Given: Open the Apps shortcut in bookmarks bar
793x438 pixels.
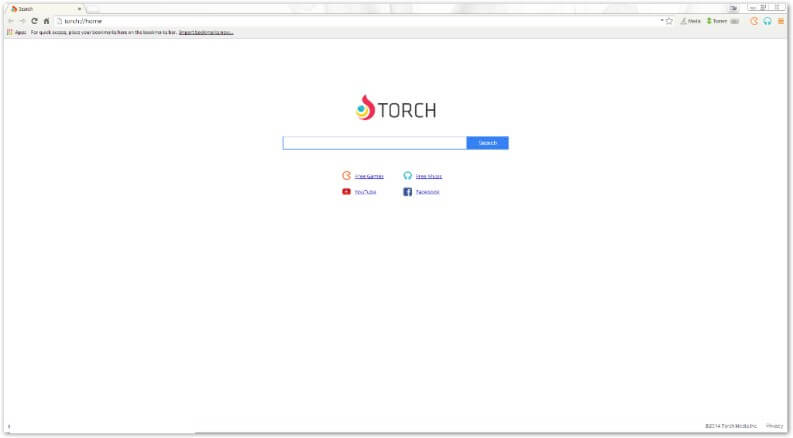Looking at the screenshot, I should coord(17,32).
